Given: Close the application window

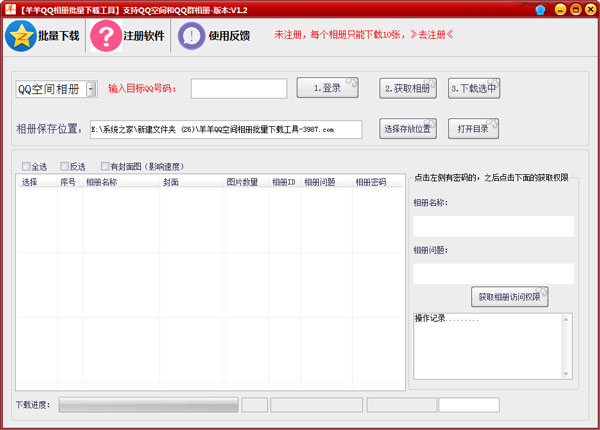Looking at the screenshot, I should coord(590,9).
